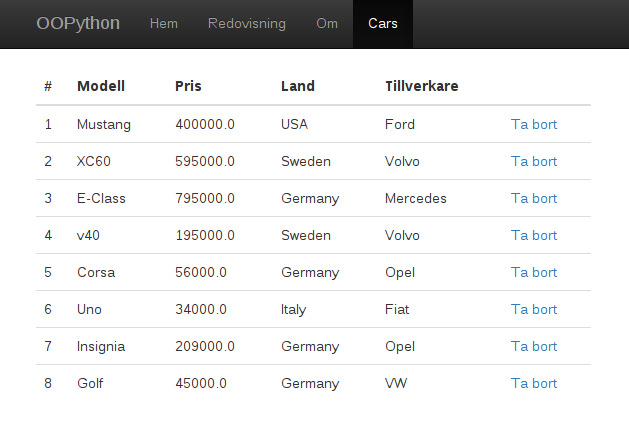The height and width of the screenshot is (431, 629).
Task: Click the price 195000.0
Action: pos(205,235)
